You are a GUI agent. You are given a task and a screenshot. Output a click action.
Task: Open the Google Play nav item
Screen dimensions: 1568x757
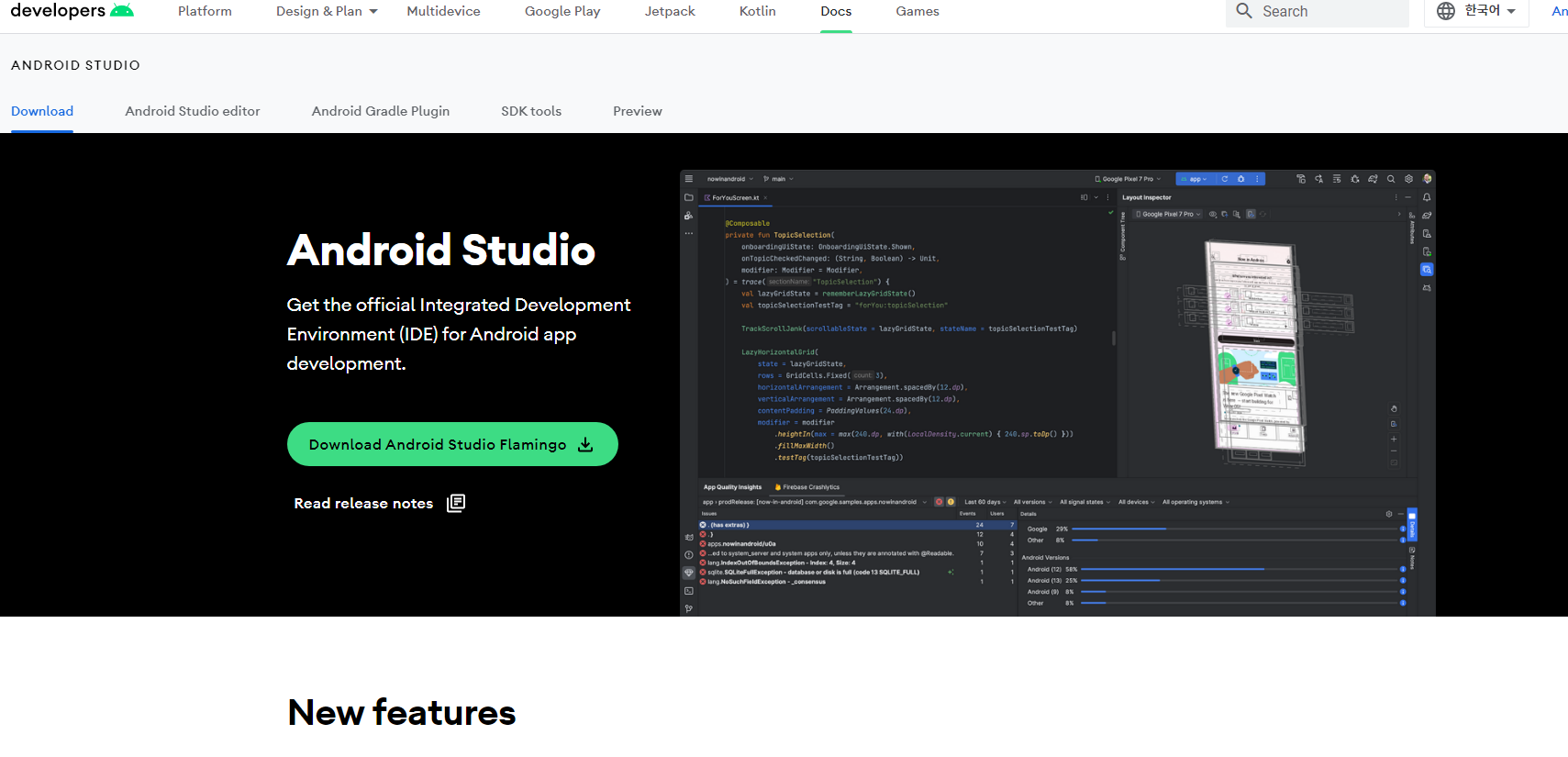pyautogui.click(x=562, y=11)
